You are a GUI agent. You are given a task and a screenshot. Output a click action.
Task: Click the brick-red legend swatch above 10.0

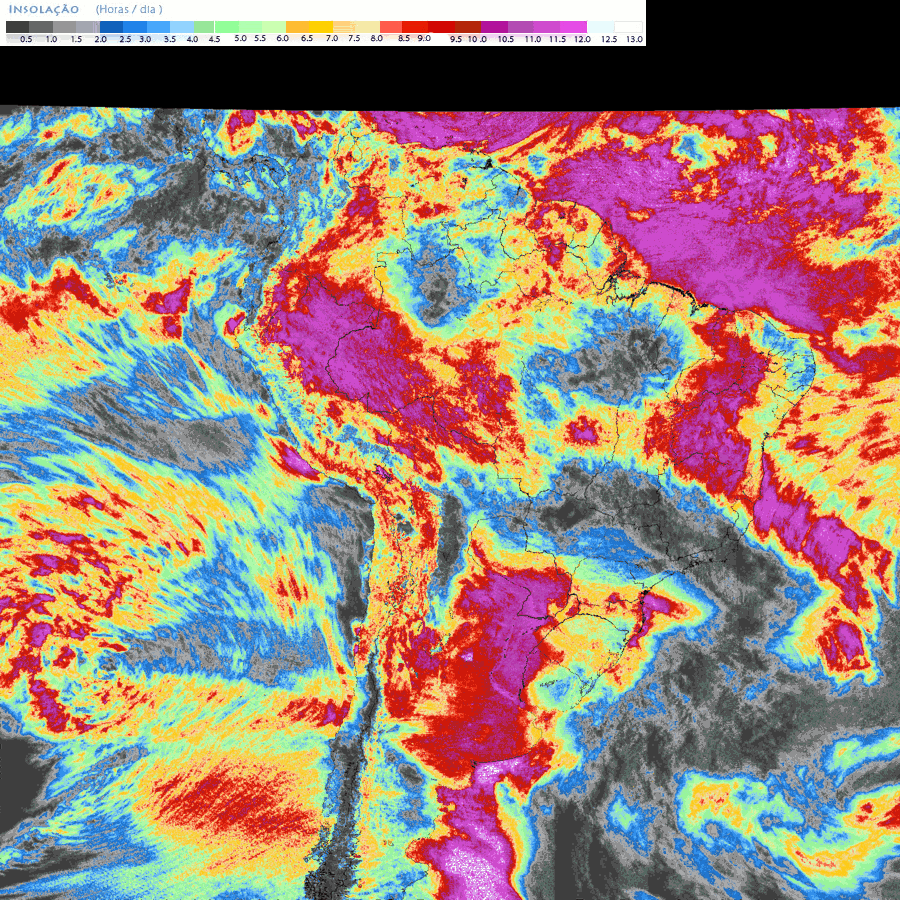coord(468,27)
